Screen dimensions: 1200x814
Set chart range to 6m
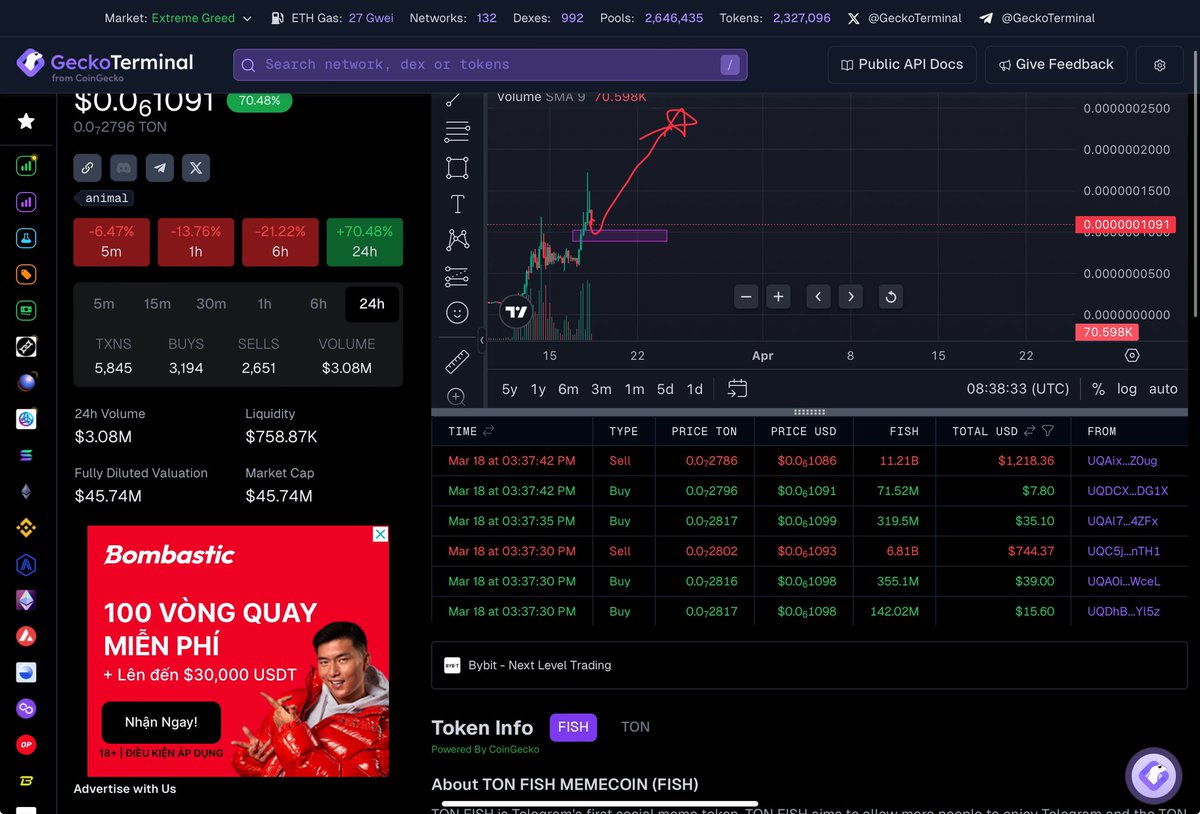pos(568,389)
